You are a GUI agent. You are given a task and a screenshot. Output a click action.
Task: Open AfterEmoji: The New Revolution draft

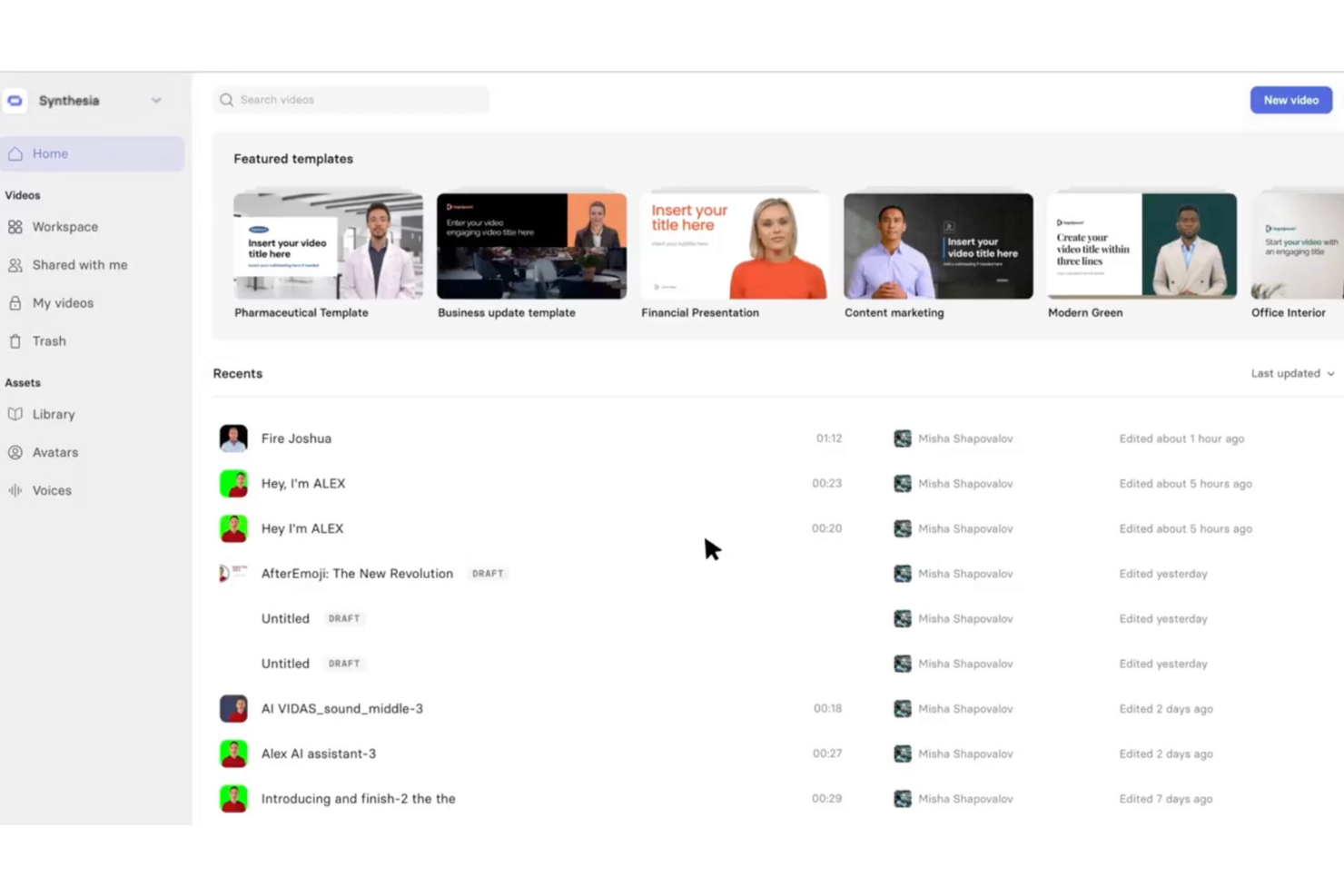click(357, 574)
